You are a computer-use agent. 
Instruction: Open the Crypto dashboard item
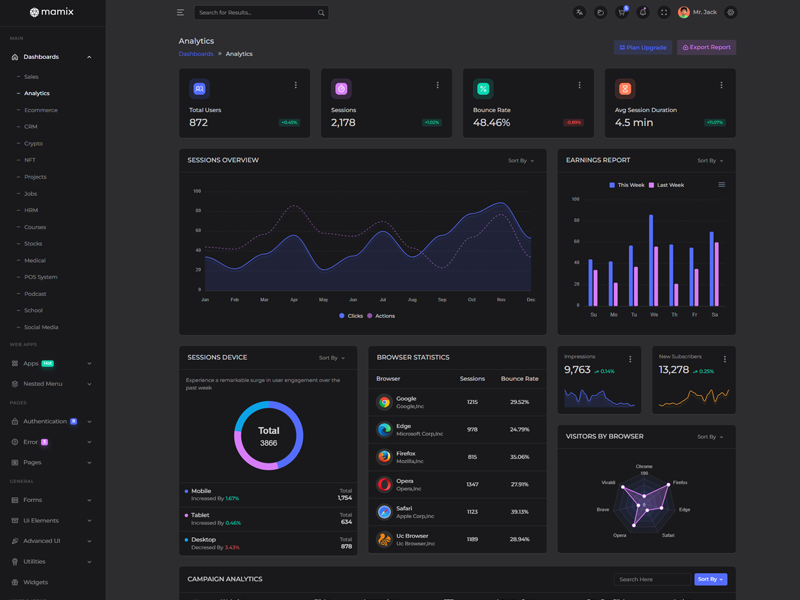click(x=33, y=143)
